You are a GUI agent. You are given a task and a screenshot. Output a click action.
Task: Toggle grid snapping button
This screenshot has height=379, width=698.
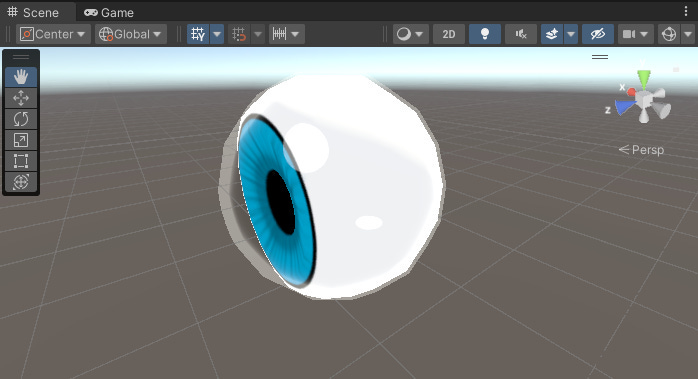click(239, 34)
